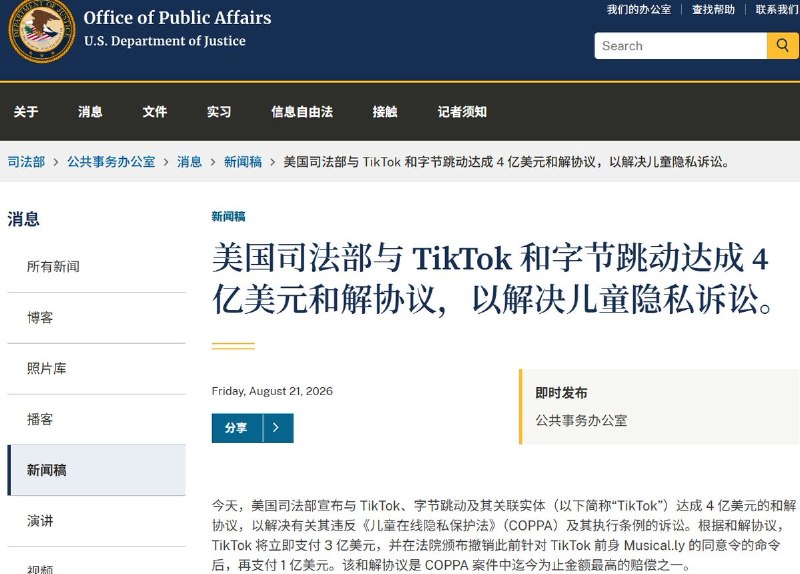Open 查找帮助 link in top bar
Screen dimensions: 800x574
click(713, 9)
